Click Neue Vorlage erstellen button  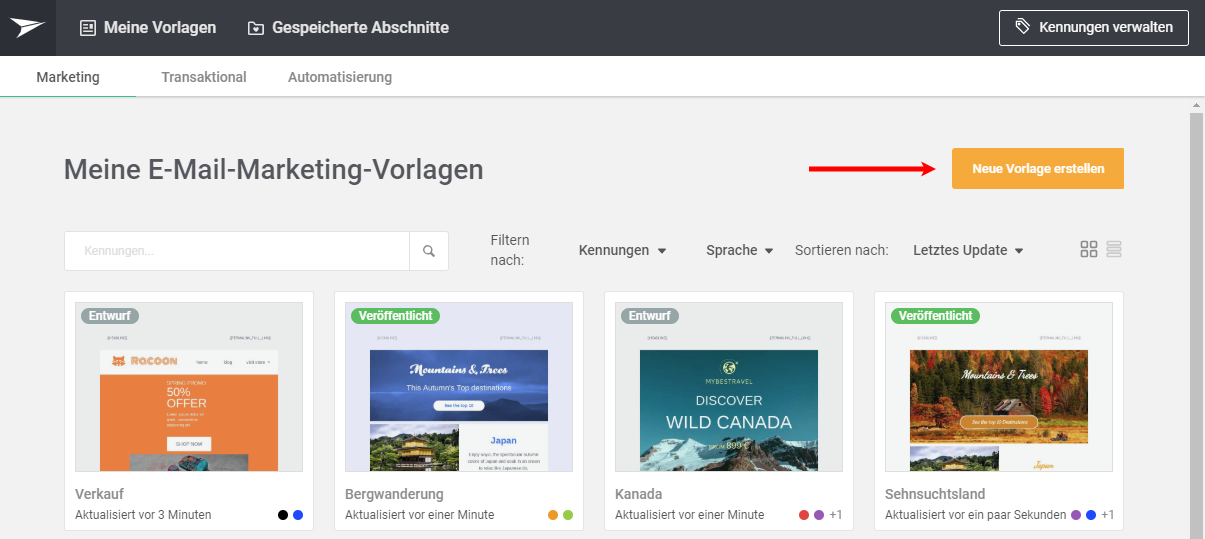(x=1038, y=169)
